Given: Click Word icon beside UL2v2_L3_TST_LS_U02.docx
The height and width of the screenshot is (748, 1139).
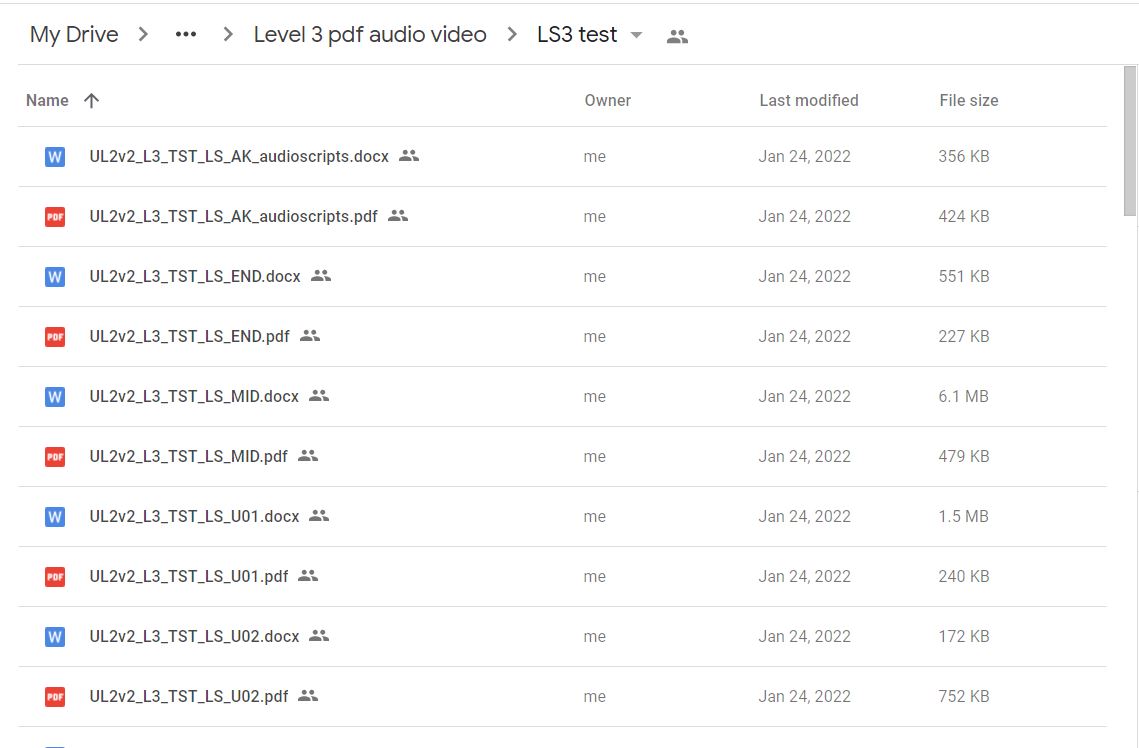Looking at the screenshot, I should (x=55, y=637).
